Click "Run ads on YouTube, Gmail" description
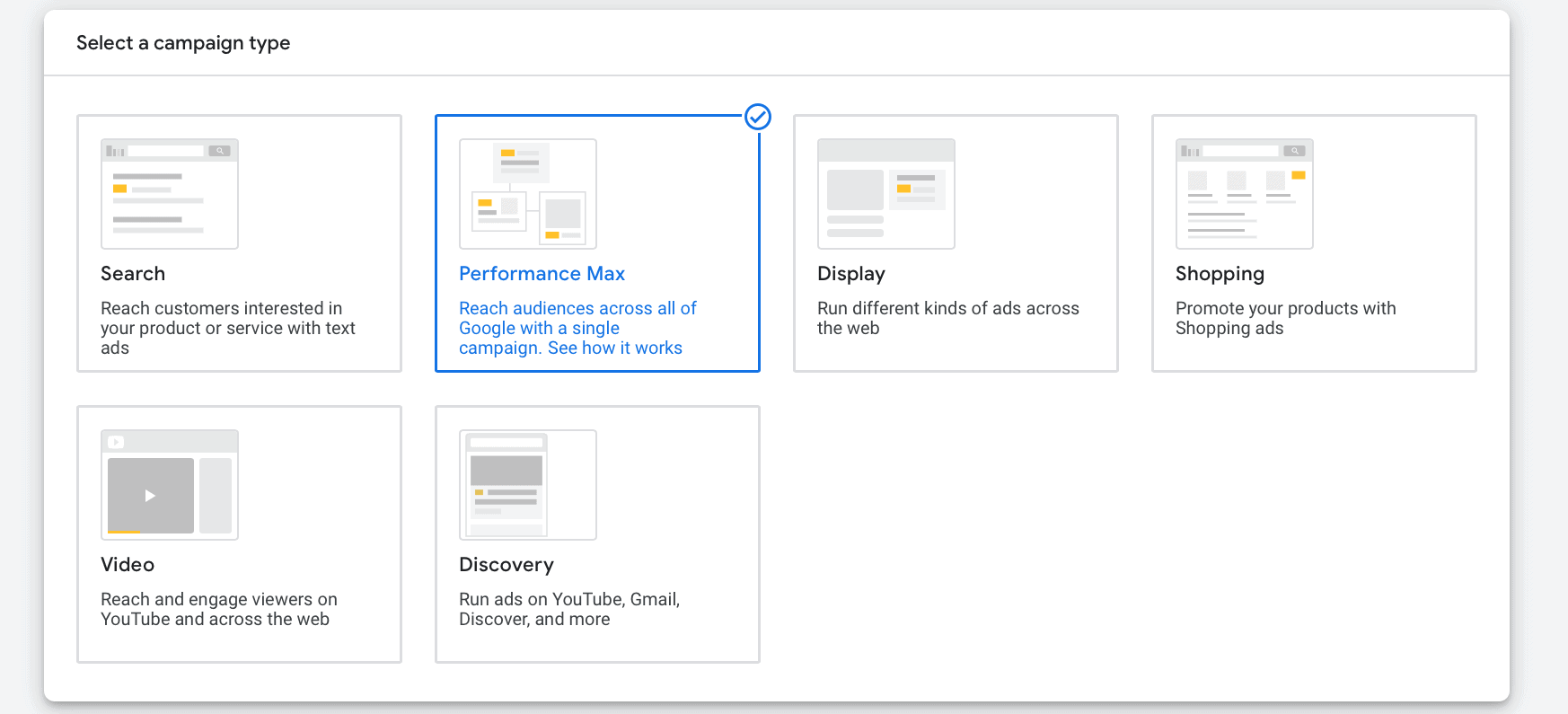The image size is (1568, 714). coord(569,609)
